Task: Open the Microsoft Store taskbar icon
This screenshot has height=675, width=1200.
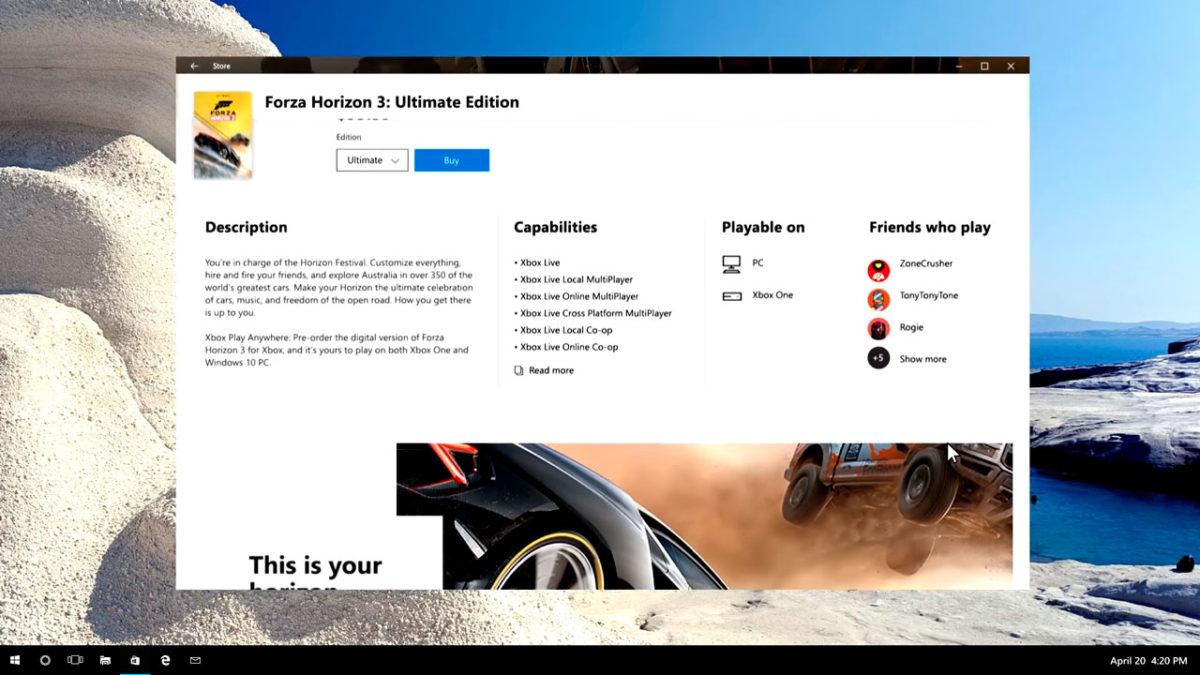Action: tap(135, 660)
